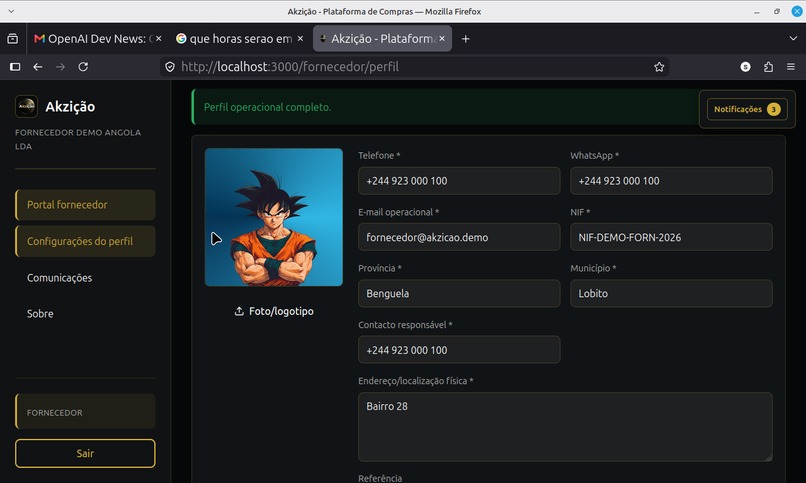This screenshot has height=483, width=806.
Task: Select the Município field with Lobito
Action: coord(671,293)
